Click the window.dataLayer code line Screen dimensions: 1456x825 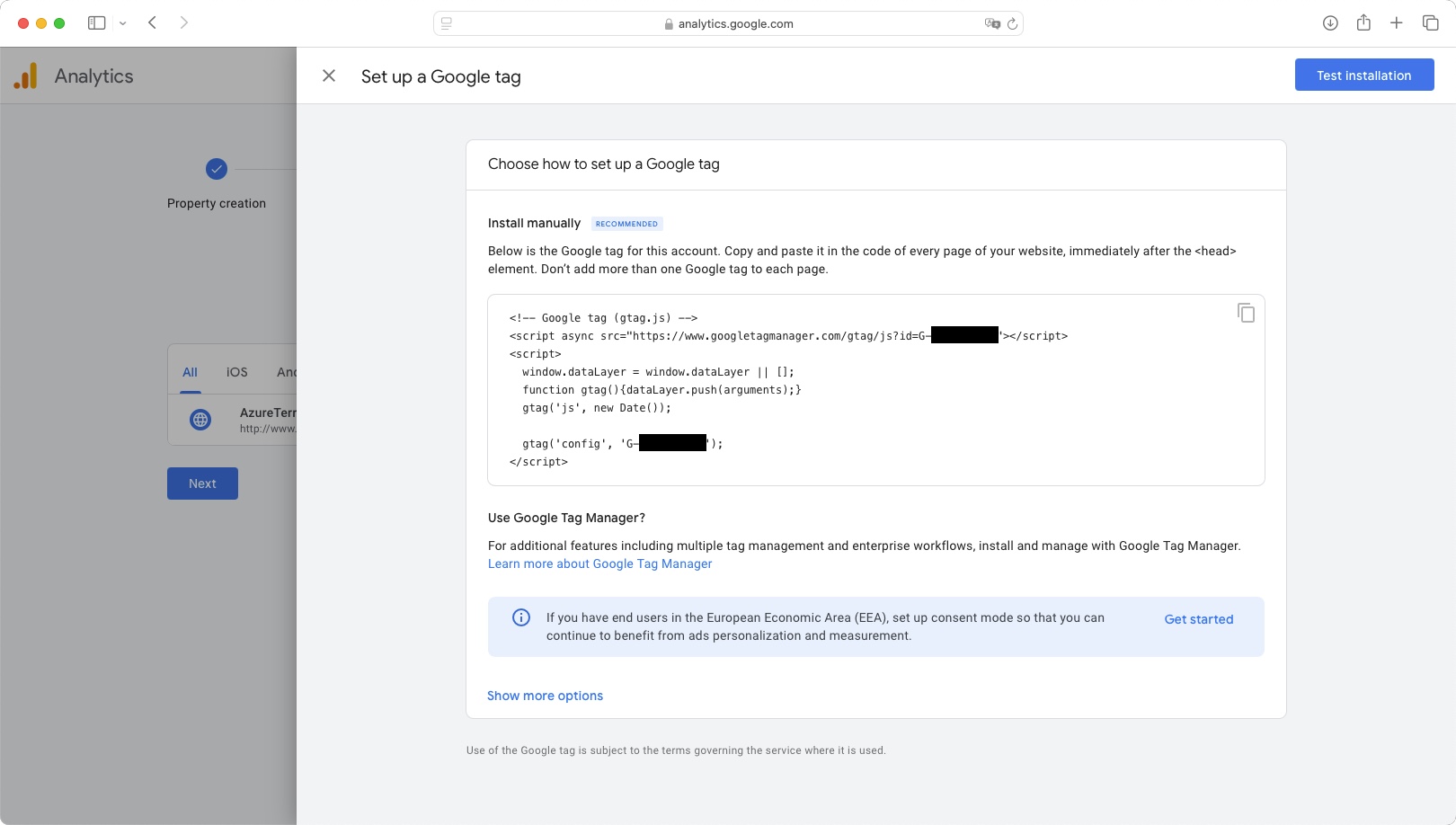click(x=658, y=372)
